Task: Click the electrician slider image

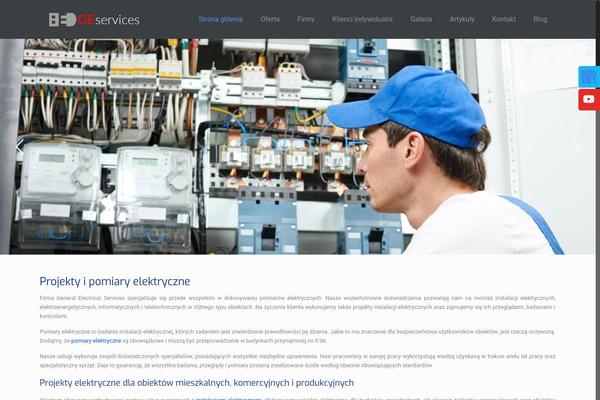Action: (298, 146)
